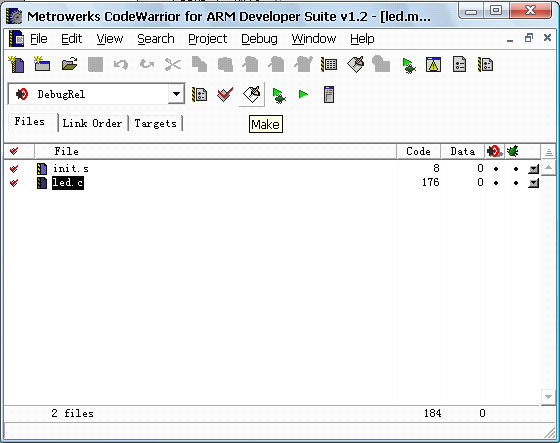Viewport: 560px width, 443px height.
Task: Switch to the Targets tab
Action: [x=156, y=123]
